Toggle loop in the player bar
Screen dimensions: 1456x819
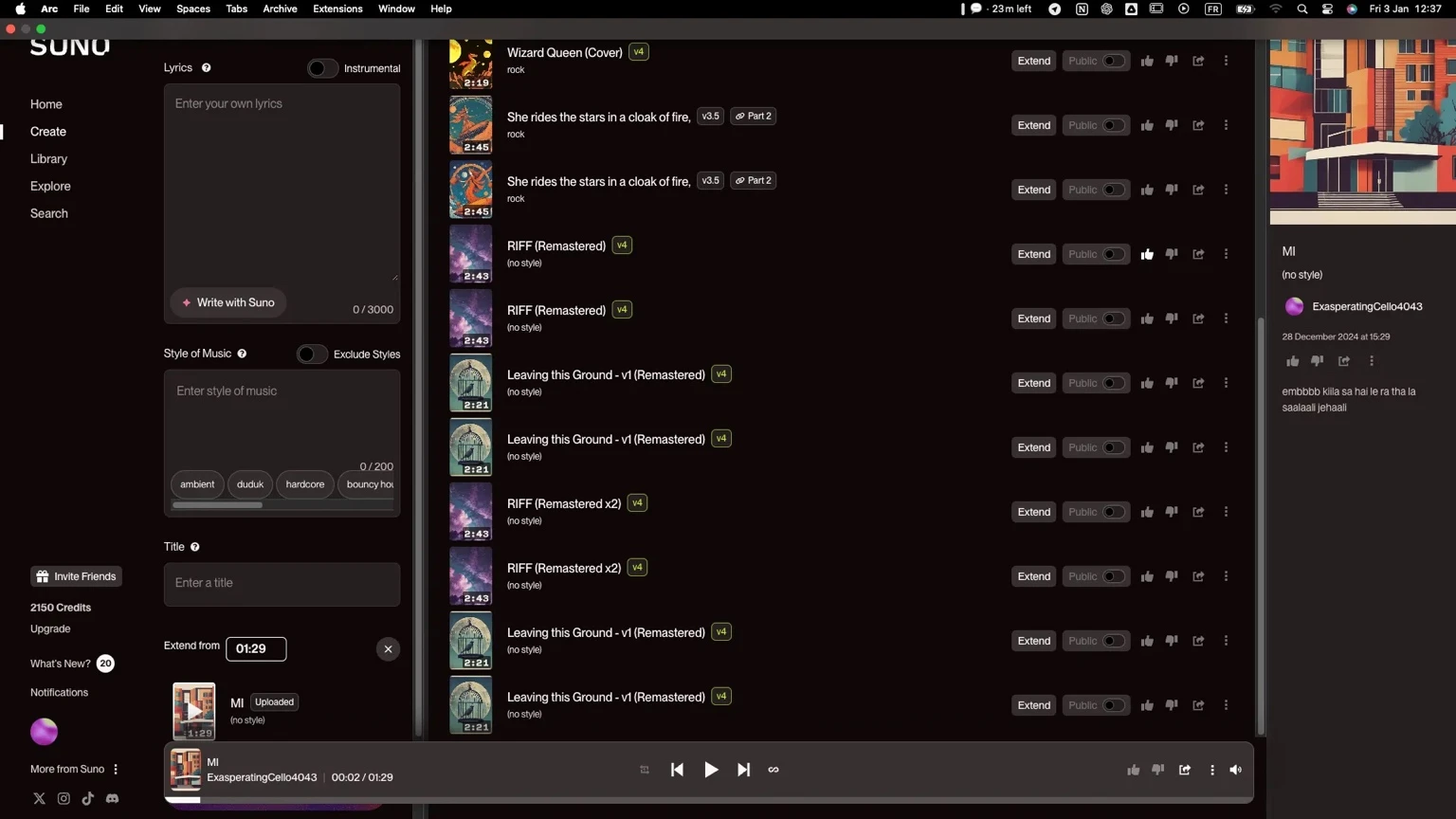point(773,771)
